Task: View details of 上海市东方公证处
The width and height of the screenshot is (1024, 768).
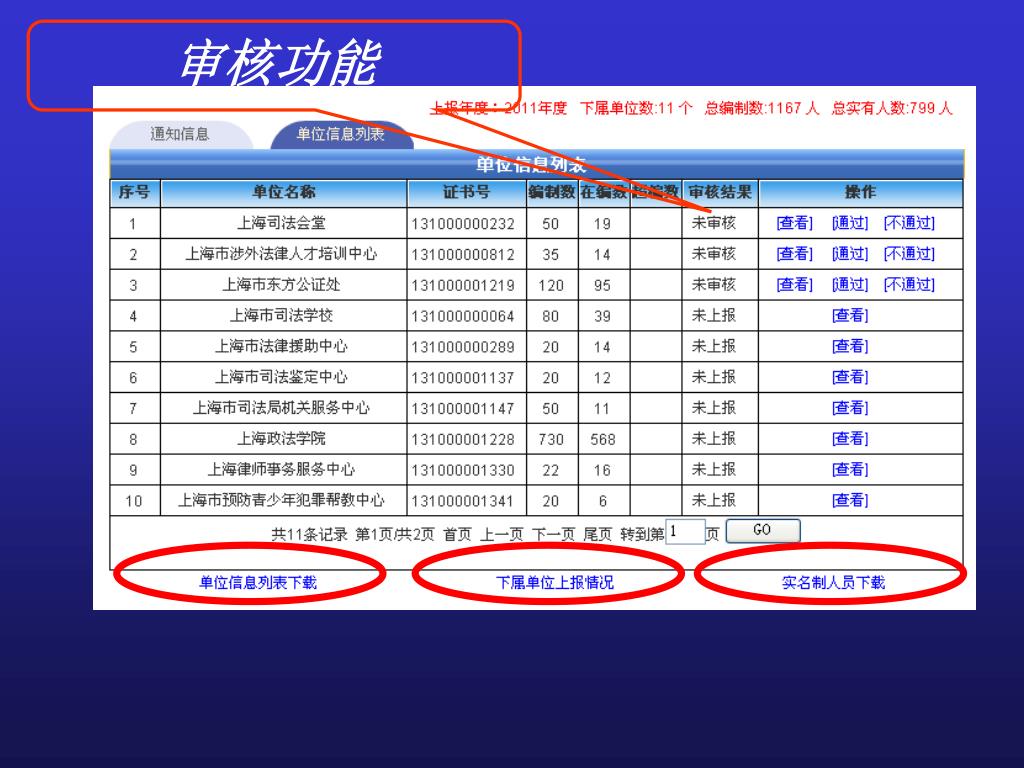Action: click(795, 285)
